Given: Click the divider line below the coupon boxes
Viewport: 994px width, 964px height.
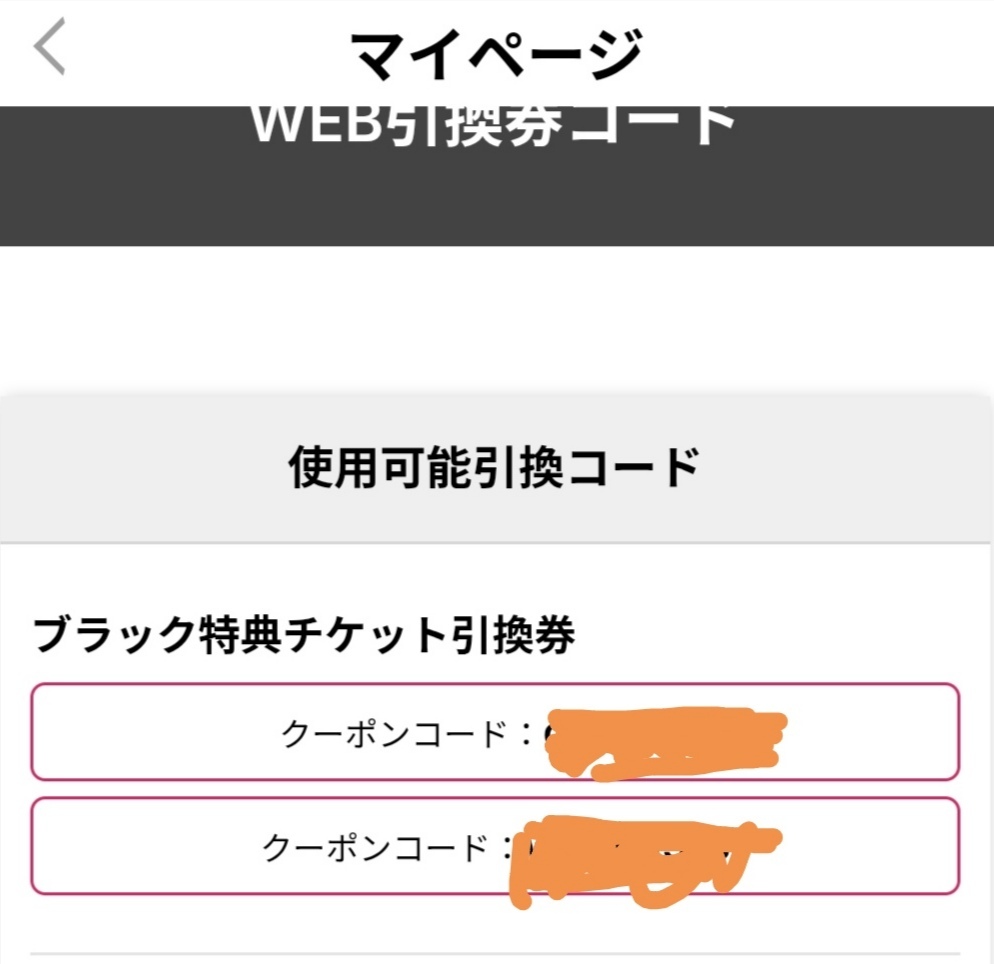Looking at the screenshot, I should [x=496, y=953].
